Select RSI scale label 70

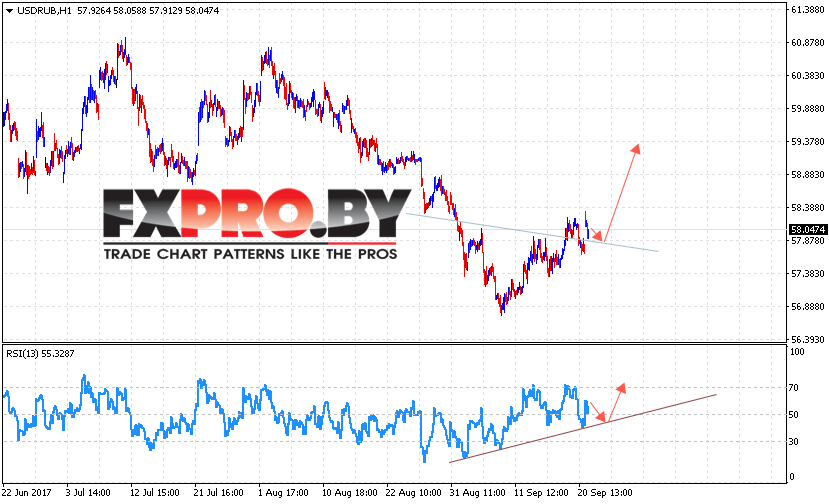click(x=794, y=388)
